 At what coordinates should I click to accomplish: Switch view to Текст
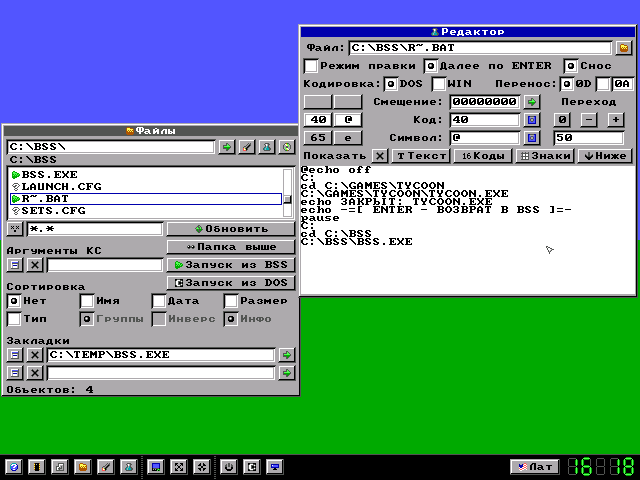point(421,156)
